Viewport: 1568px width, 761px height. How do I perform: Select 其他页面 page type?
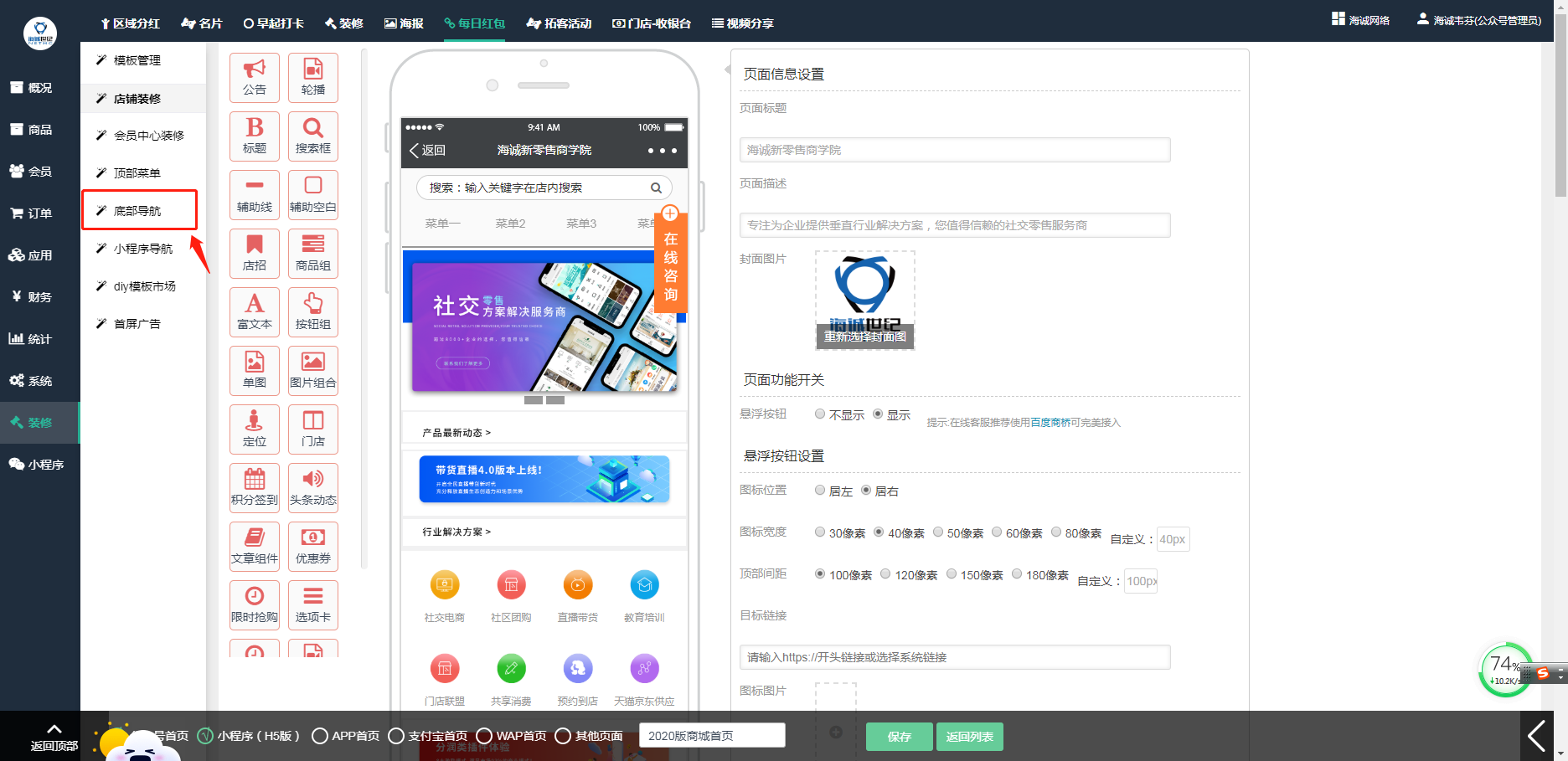(x=563, y=736)
